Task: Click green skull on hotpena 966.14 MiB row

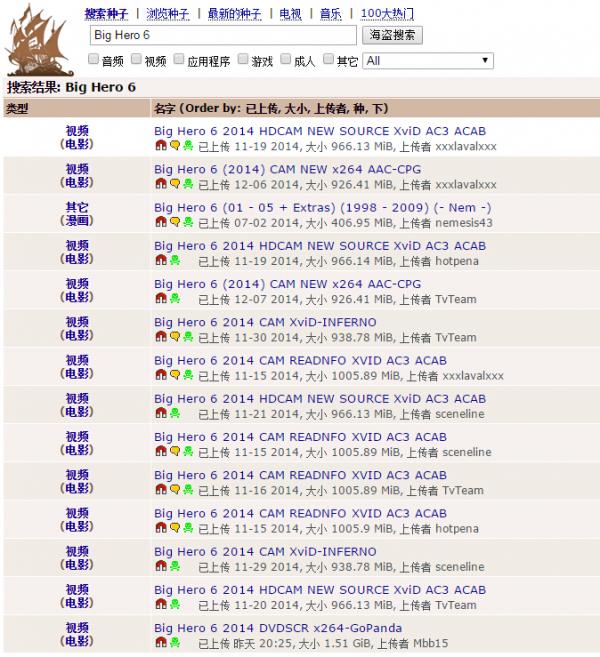Action: [x=175, y=260]
